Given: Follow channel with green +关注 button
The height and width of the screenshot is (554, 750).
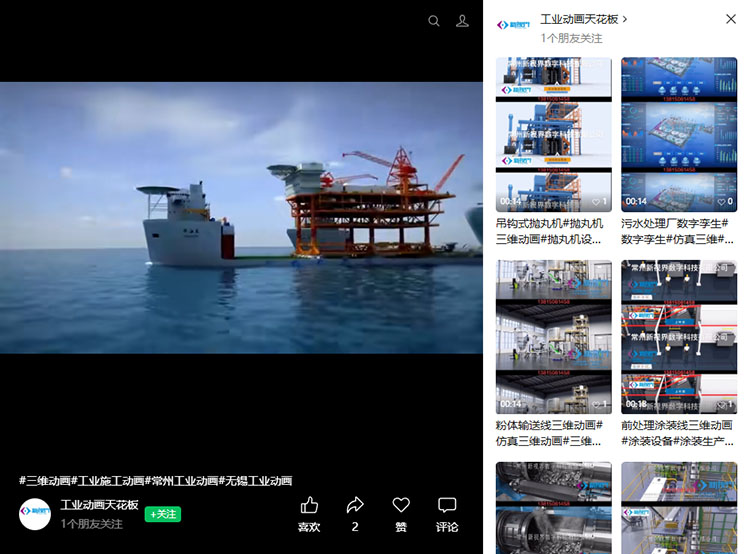Looking at the screenshot, I should (163, 514).
